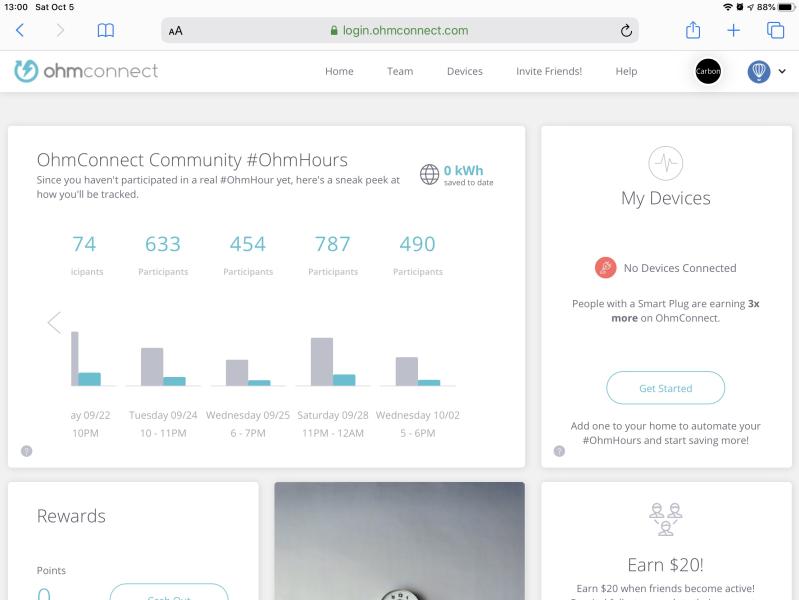The height and width of the screenshot is (600, 799).
Task: Click OhmConnect Community #OhmHours heading
Action: coord(192,160)
